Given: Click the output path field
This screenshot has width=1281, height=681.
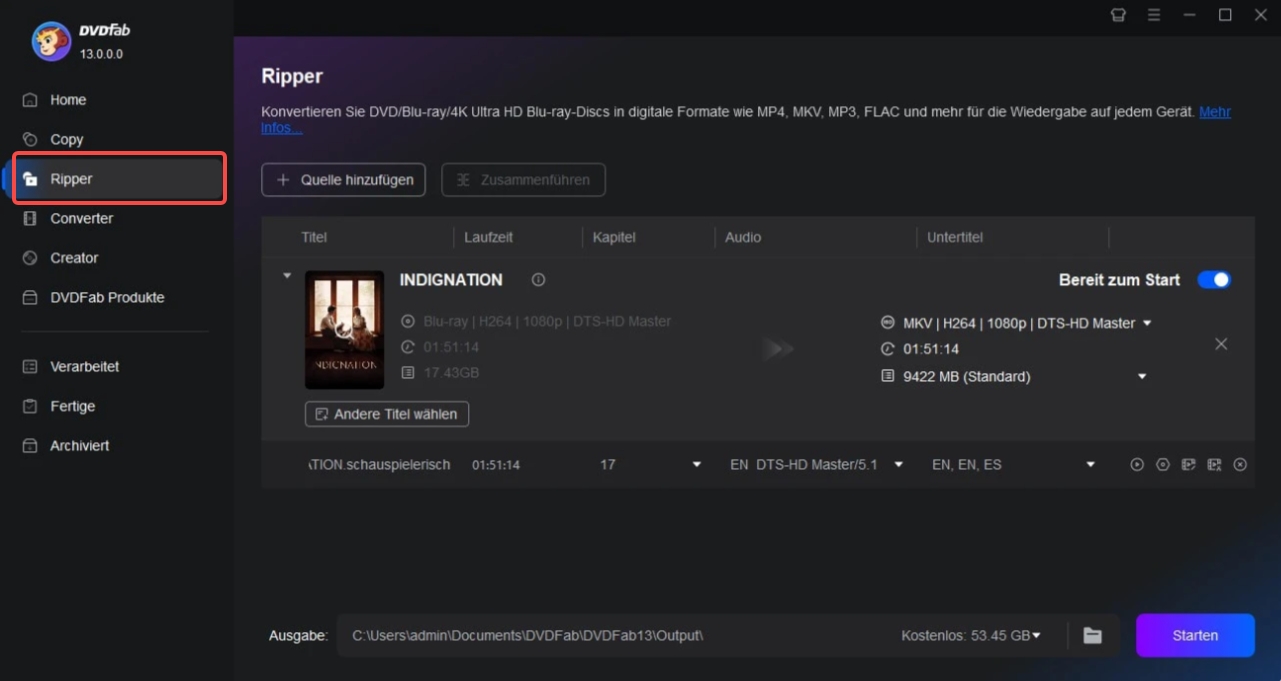Looking at the screenshot, I should (610, 636).
